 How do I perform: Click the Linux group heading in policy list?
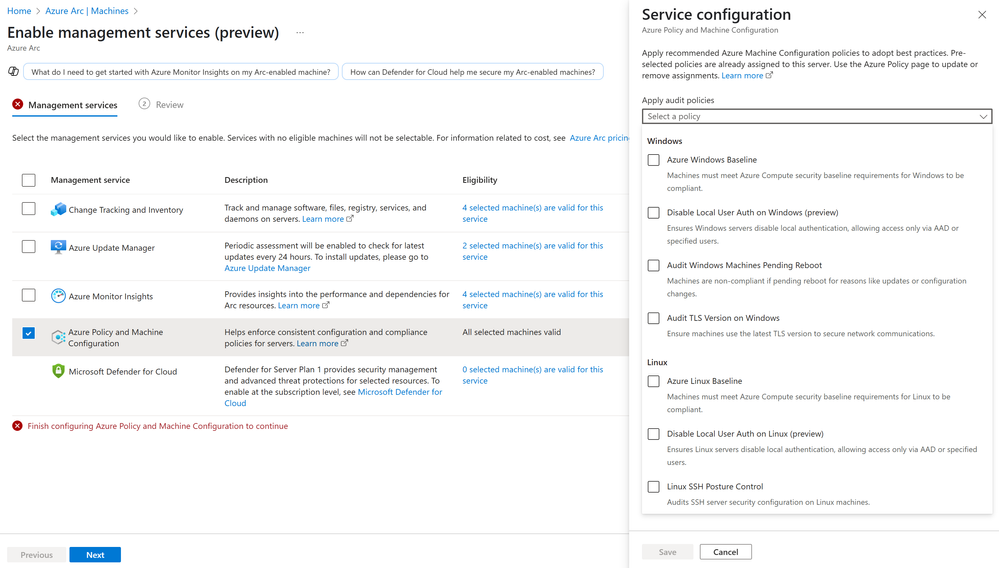(x=657, y=362)
